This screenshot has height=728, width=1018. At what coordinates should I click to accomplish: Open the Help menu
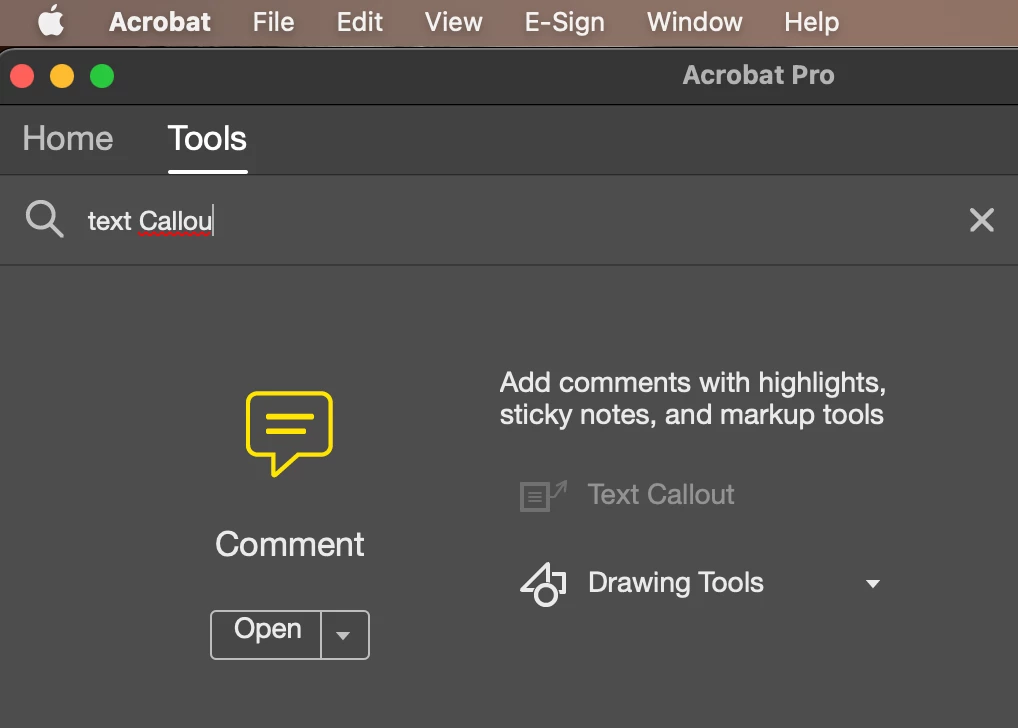[x=812, y=22]
